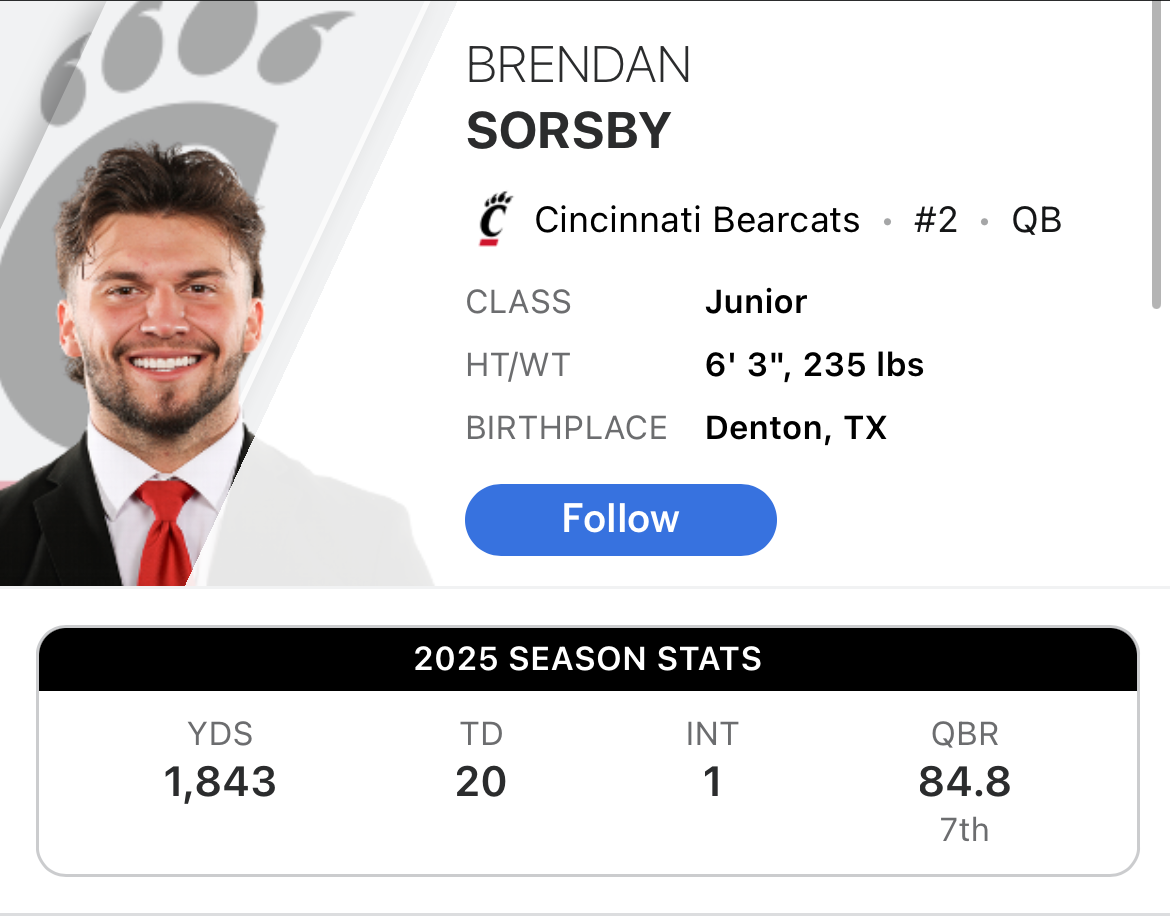
Task: Open the Cincinnati Bearcats team link
Action: click(x=697, y=220)
